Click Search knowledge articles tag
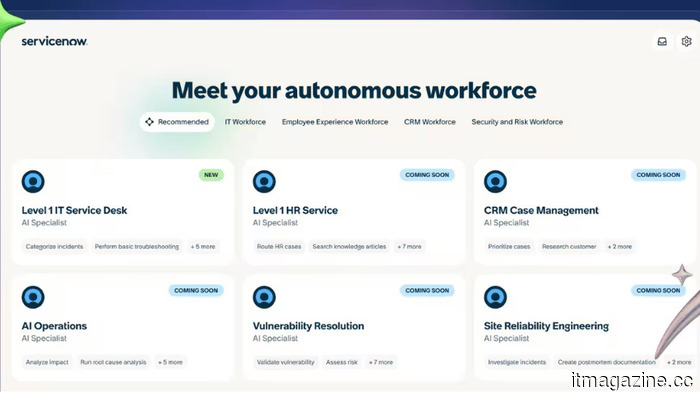Screen dimensions: 700x394 click(x=349, y=246)
